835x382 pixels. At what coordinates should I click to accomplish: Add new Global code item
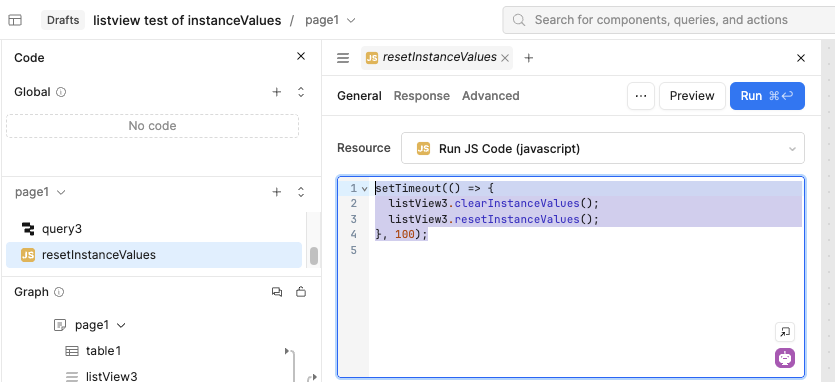(x=276, y=92)
